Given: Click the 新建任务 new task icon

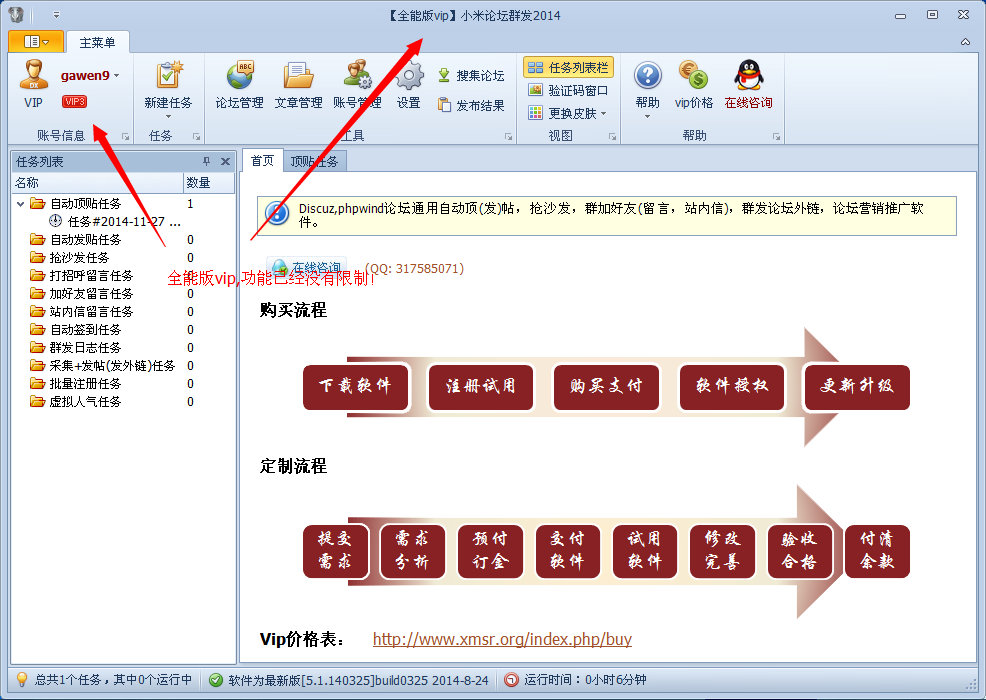Looking at the screenshot, I should (169, 75).
